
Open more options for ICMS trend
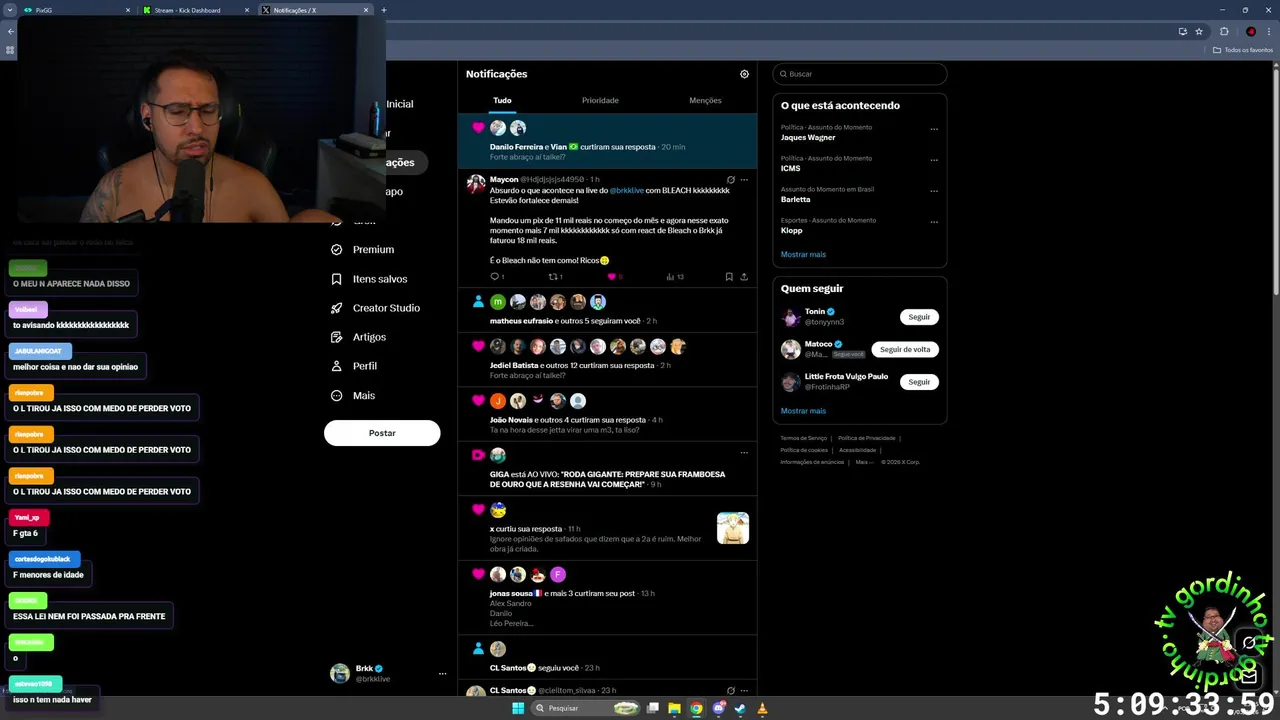click(x=934, y=160)
